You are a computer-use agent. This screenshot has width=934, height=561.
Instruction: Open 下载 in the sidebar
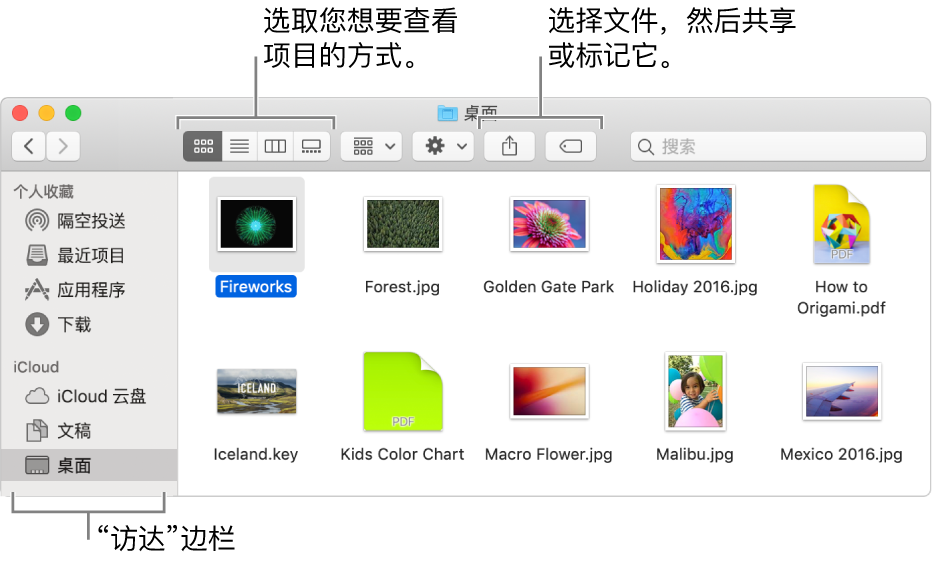[89, 325]
